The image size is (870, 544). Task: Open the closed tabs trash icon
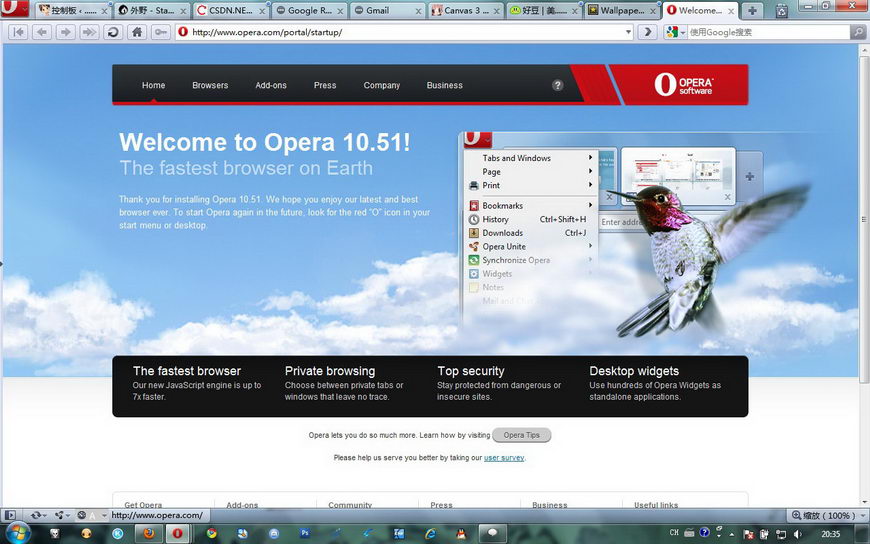782,10
